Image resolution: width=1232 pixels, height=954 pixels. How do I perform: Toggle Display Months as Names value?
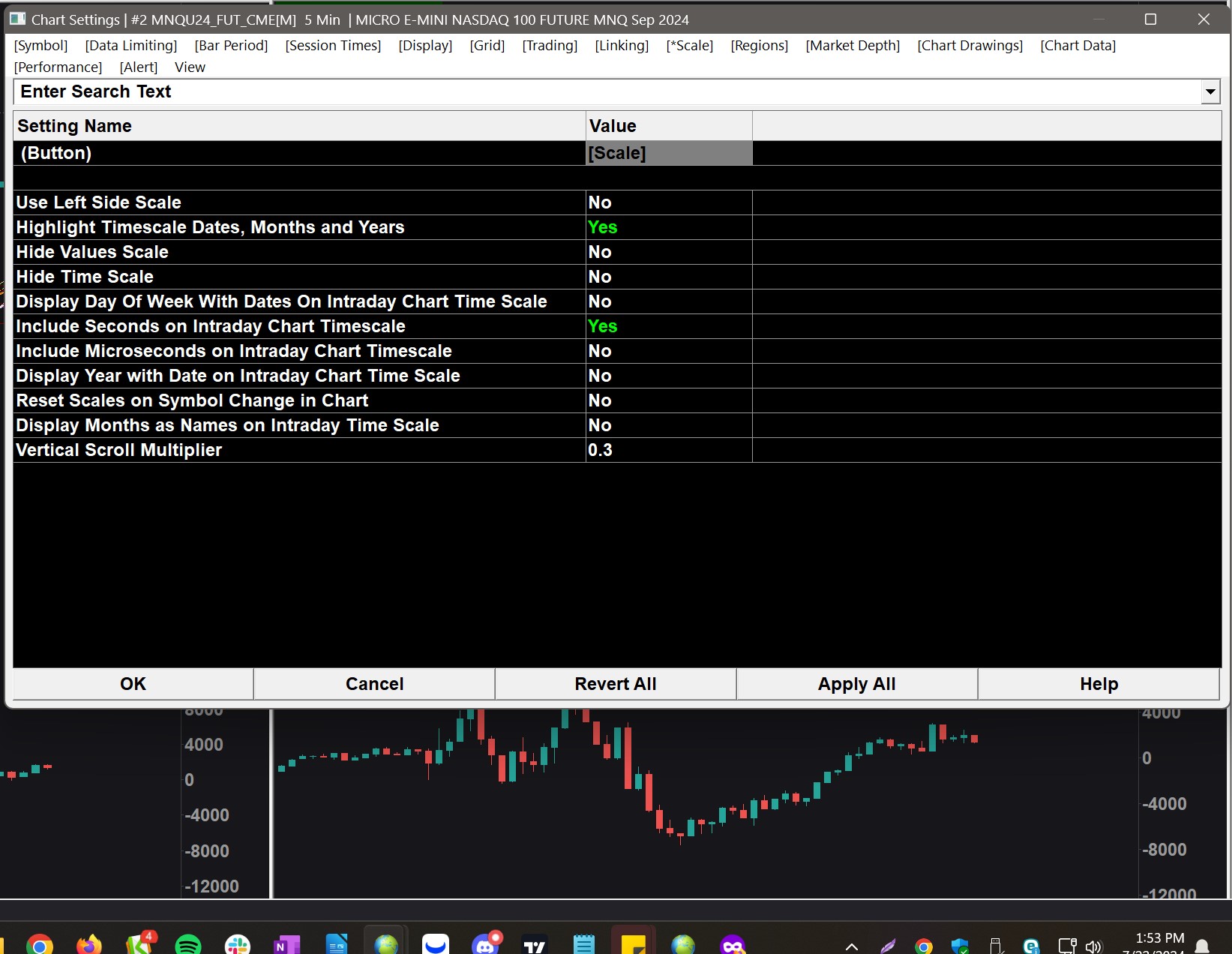pyautogui.click(x=669, y=425)
